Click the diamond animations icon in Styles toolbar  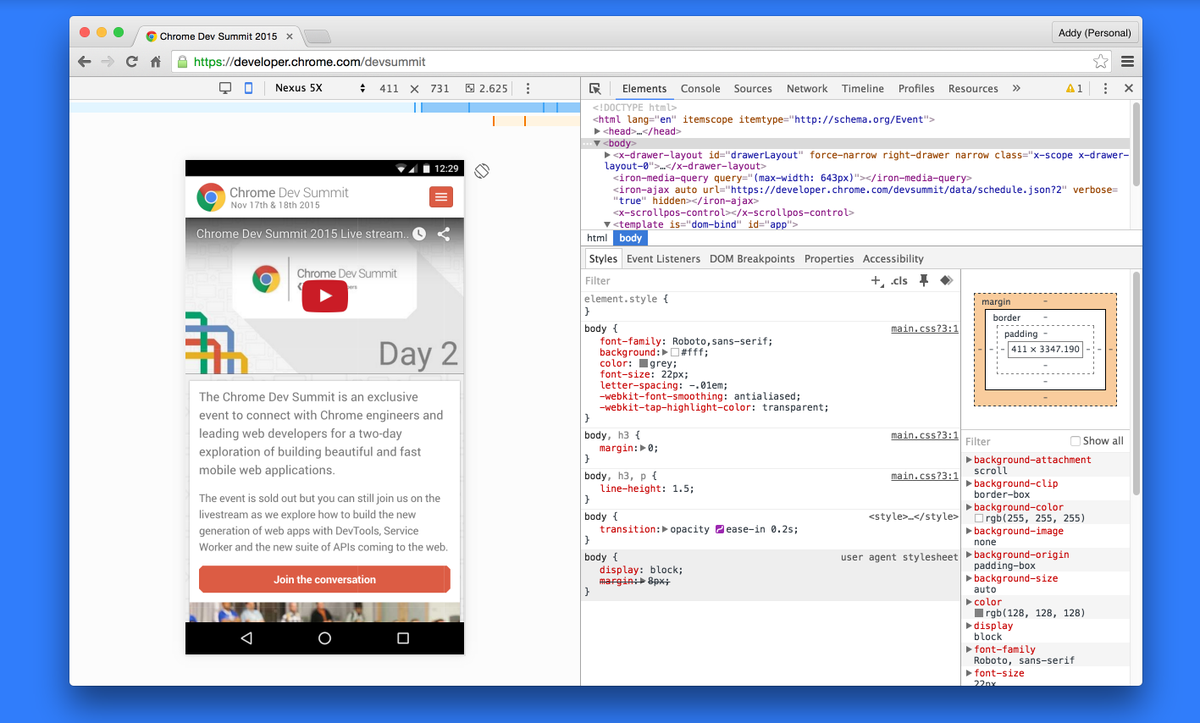click(946, 281)
